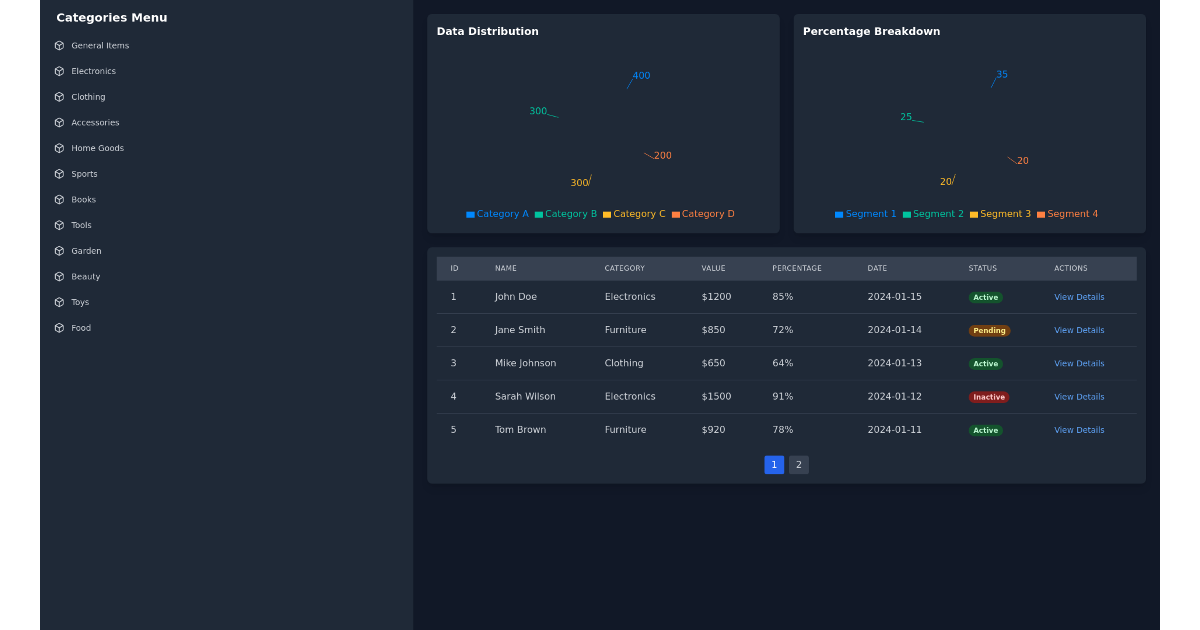Image resolution: width=1200 pixels, height=630 pixels.
Task: Click the Accessories cube icon in sidebar
Action: point(59,123)
